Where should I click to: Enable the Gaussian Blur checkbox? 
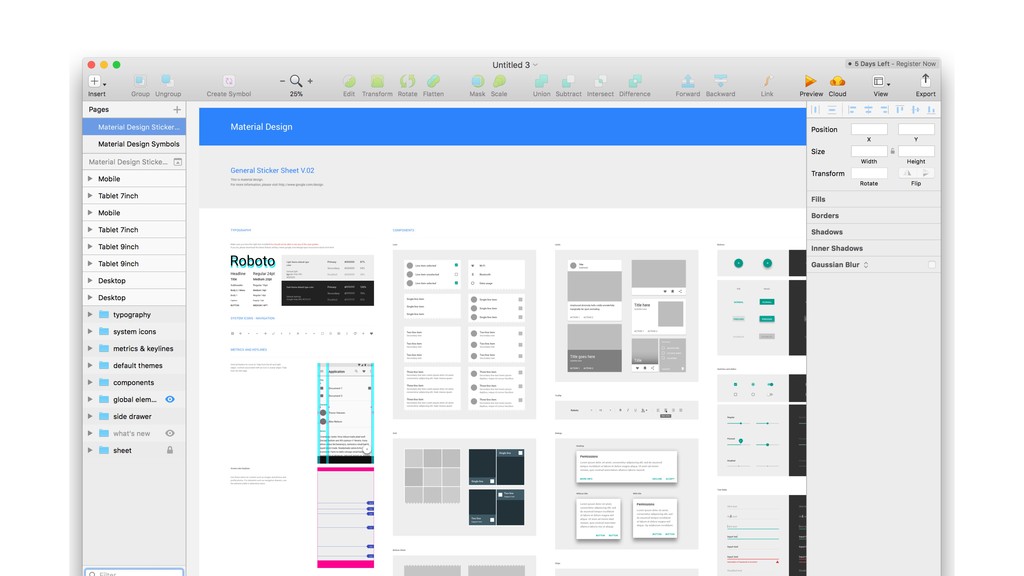tap(932, 264)
